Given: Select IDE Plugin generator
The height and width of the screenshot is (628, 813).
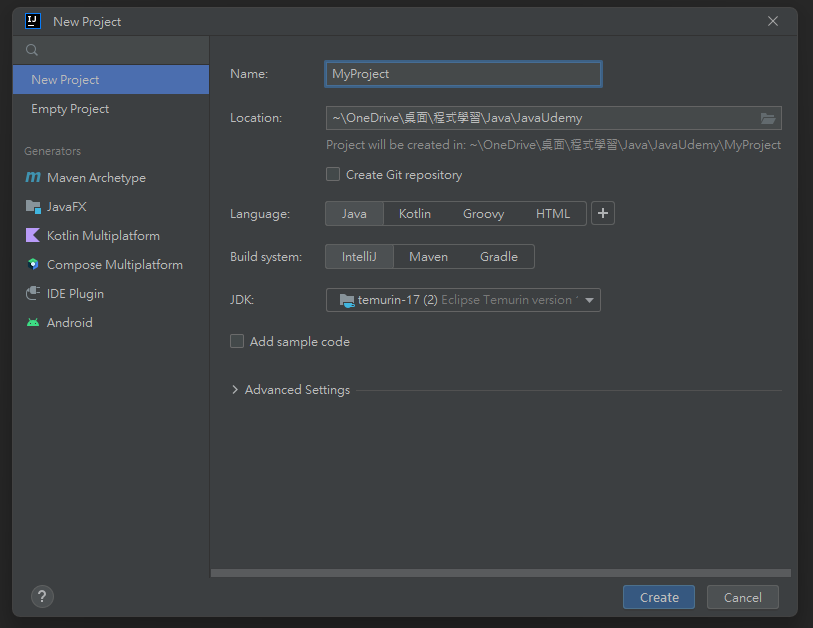Looking at the screenshot, I should [x=111, y=294].
